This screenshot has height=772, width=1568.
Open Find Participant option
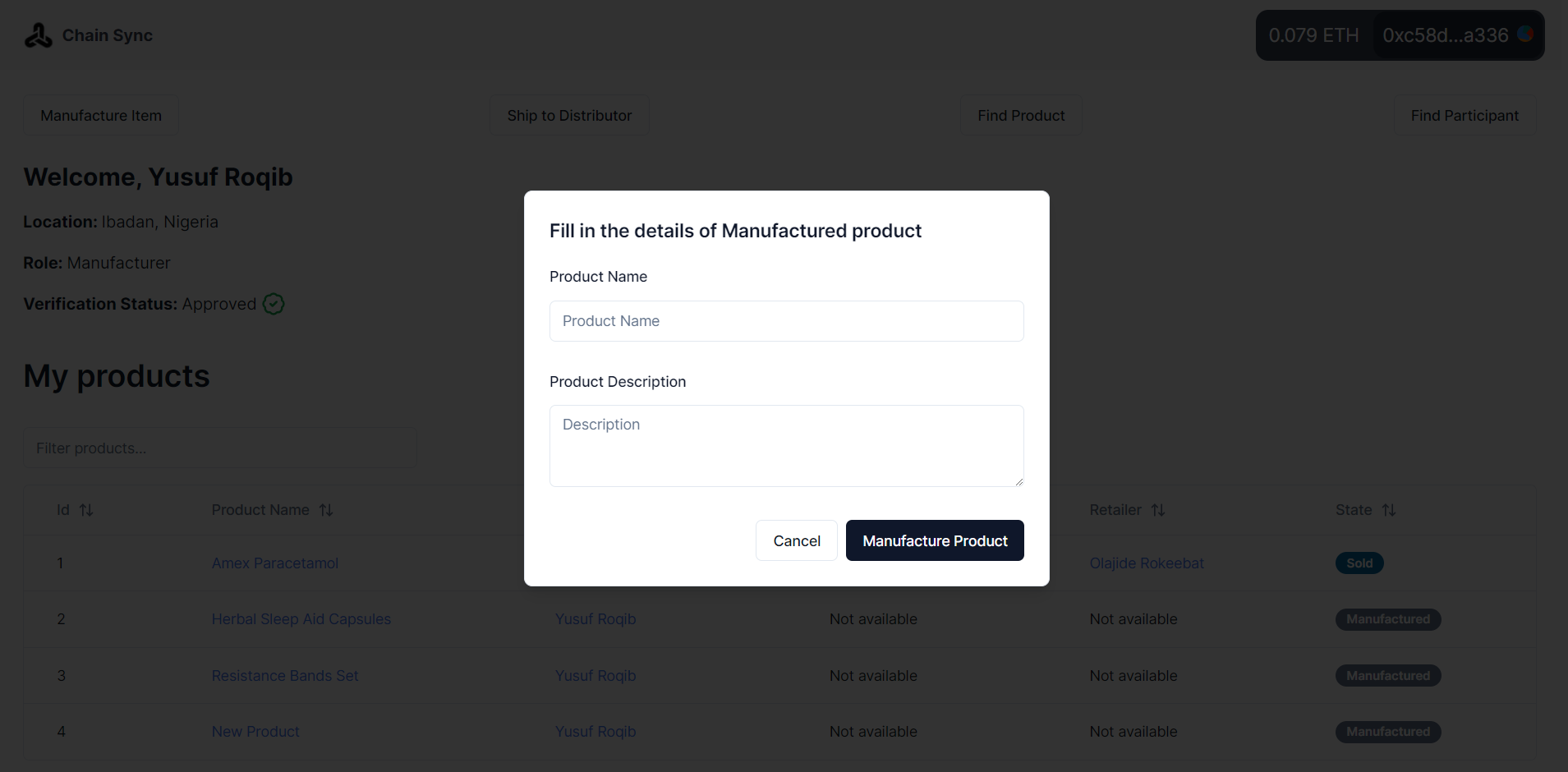coord(1465,116)
